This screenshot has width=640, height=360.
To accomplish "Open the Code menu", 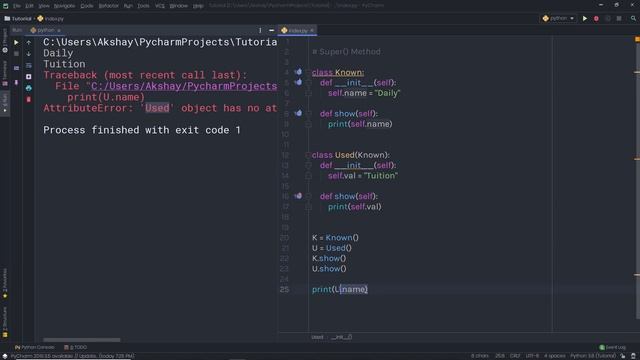I will (87, 6).
